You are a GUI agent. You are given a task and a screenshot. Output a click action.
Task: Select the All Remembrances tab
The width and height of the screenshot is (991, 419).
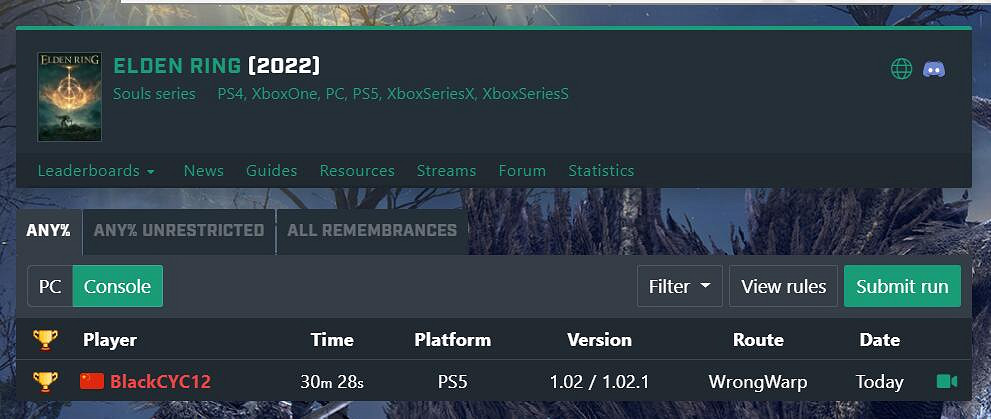(x=371, y=230)
